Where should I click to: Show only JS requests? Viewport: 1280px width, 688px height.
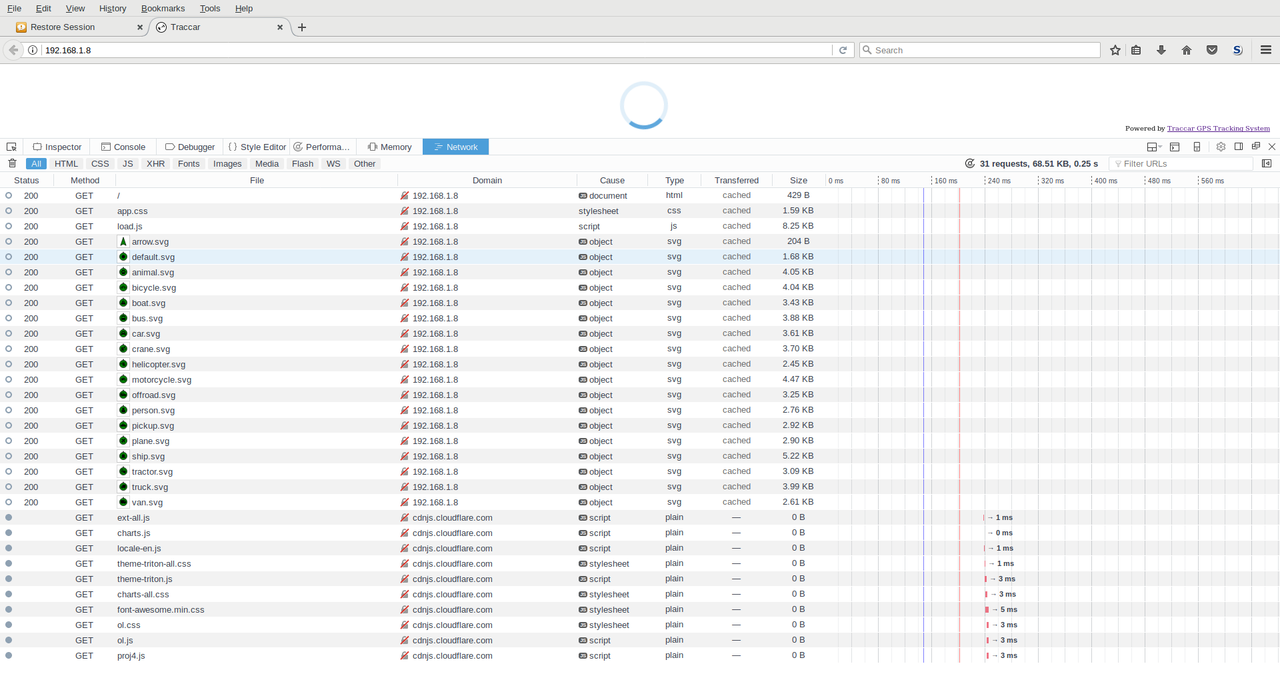pyautogui.click(x=127, y=164)
